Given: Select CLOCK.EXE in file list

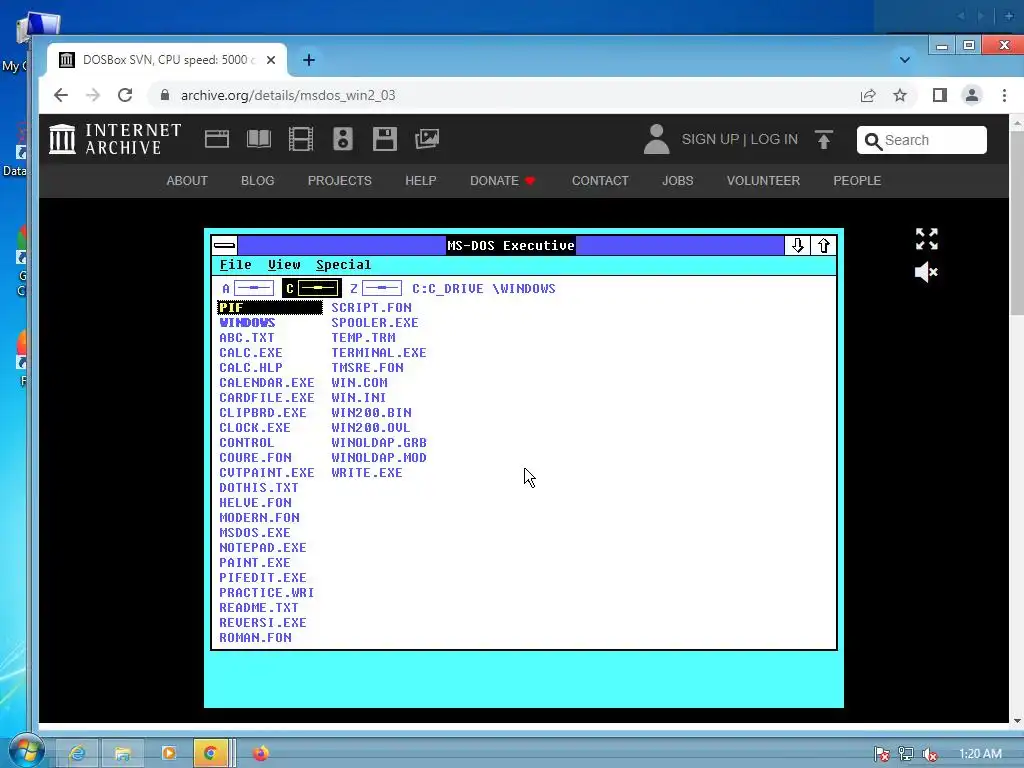Looking at the screenshot, I should (255, 428).
